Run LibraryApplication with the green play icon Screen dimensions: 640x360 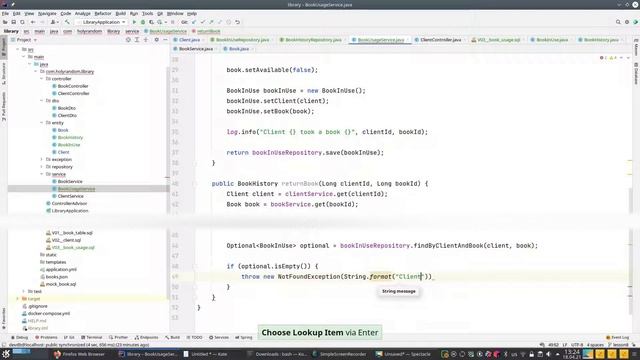tap(134, 22)
